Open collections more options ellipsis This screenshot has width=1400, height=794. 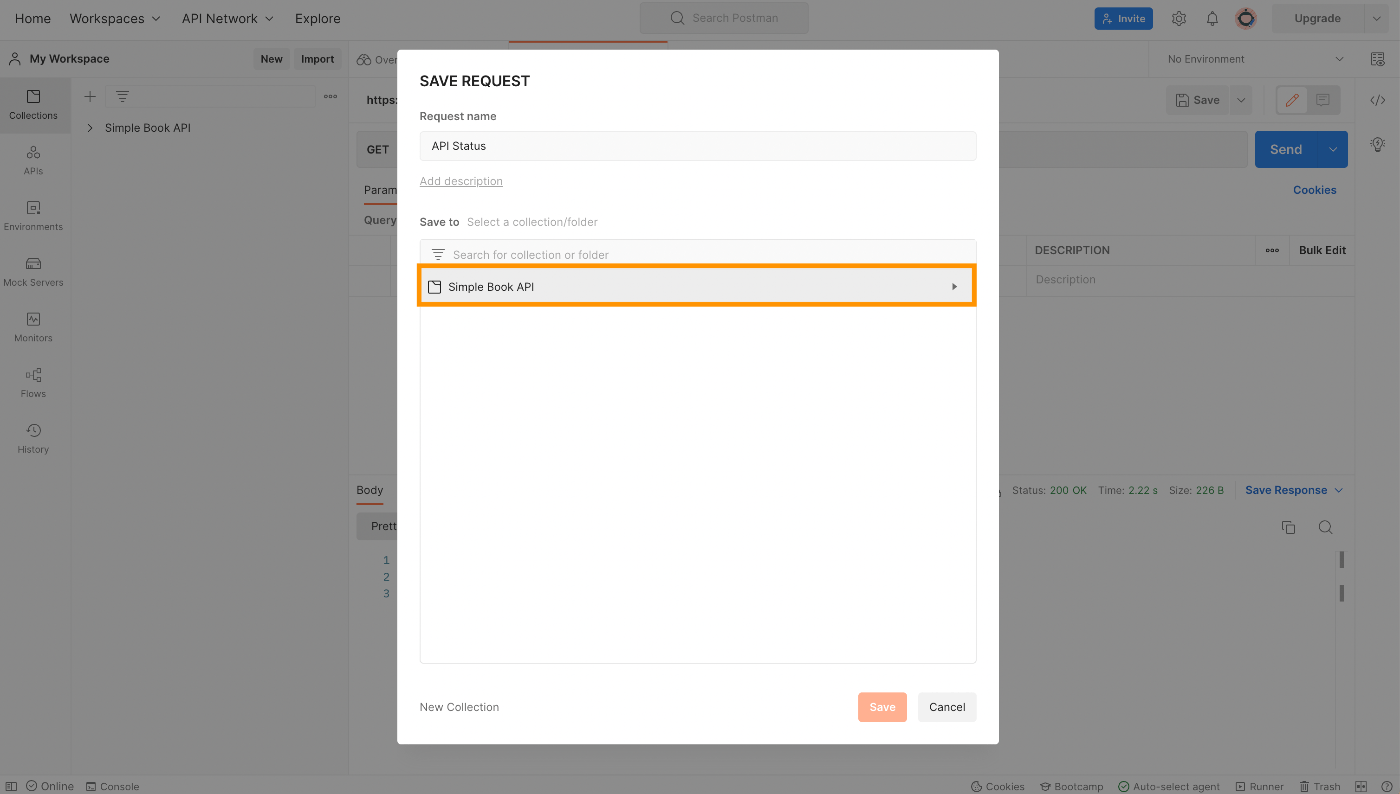tap(331, 96)
